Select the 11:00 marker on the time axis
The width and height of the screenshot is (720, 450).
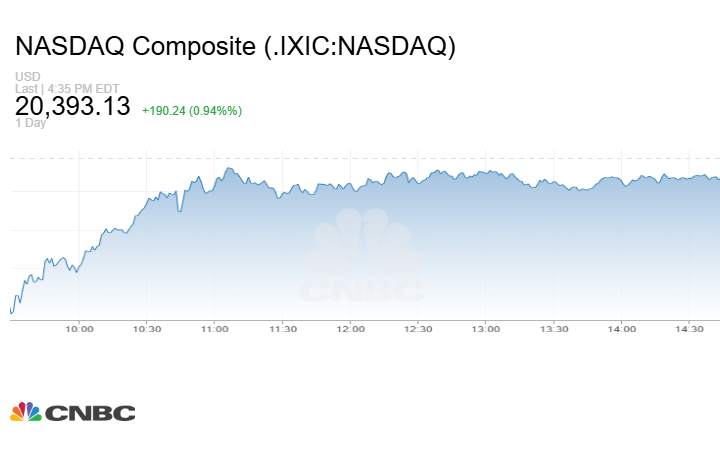(215, 328)
